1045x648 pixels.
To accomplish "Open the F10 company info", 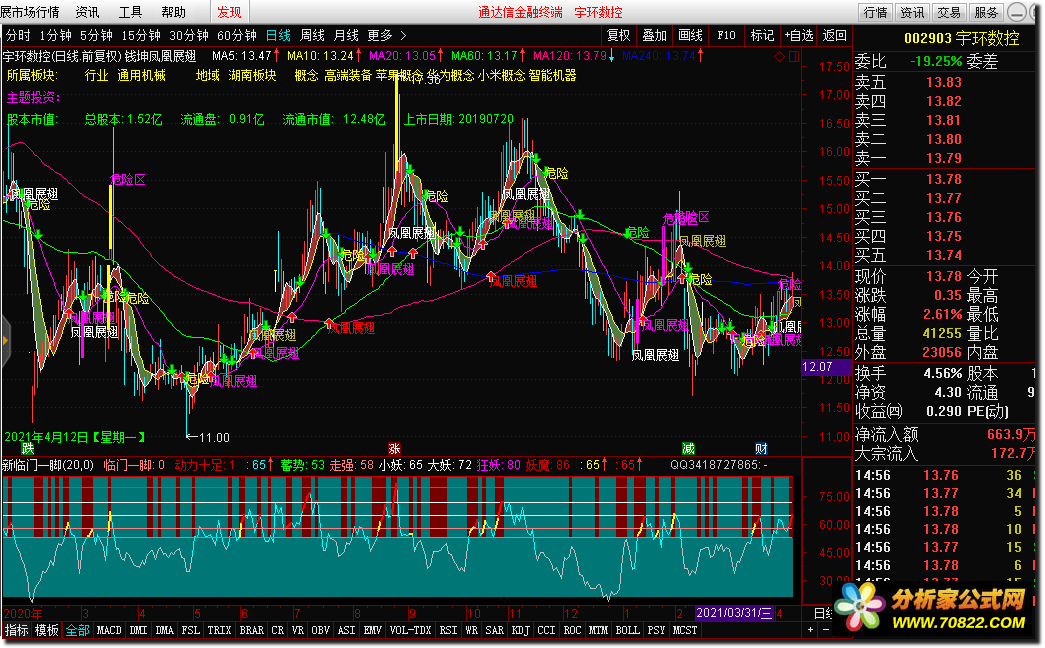I will pyautogui.click(x=726, y=35).
